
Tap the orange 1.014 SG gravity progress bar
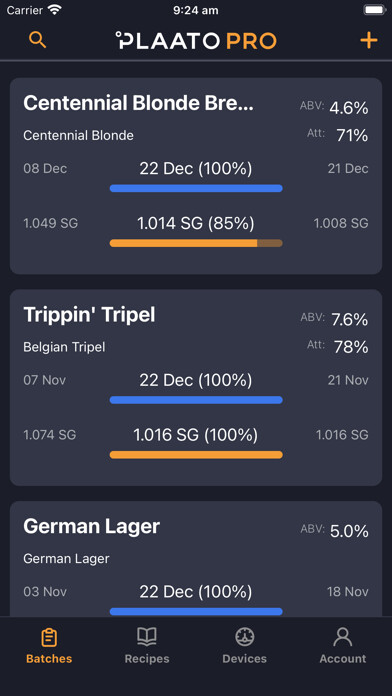(x=196, y=243)
